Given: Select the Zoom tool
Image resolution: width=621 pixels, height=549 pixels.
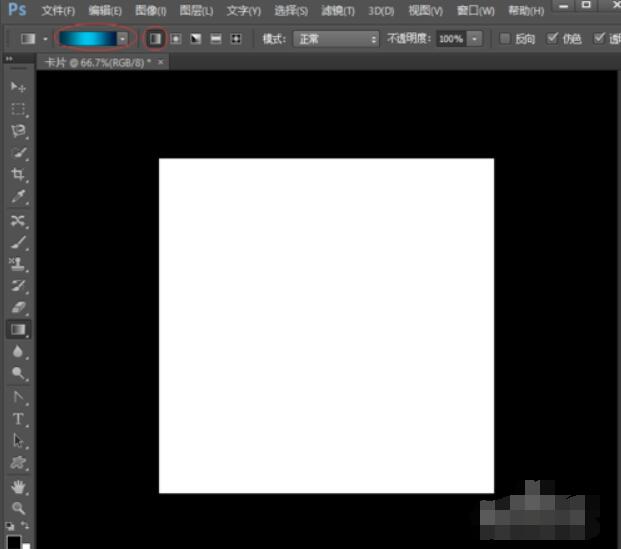Looking at the screenshot, I should coord(18,508).
